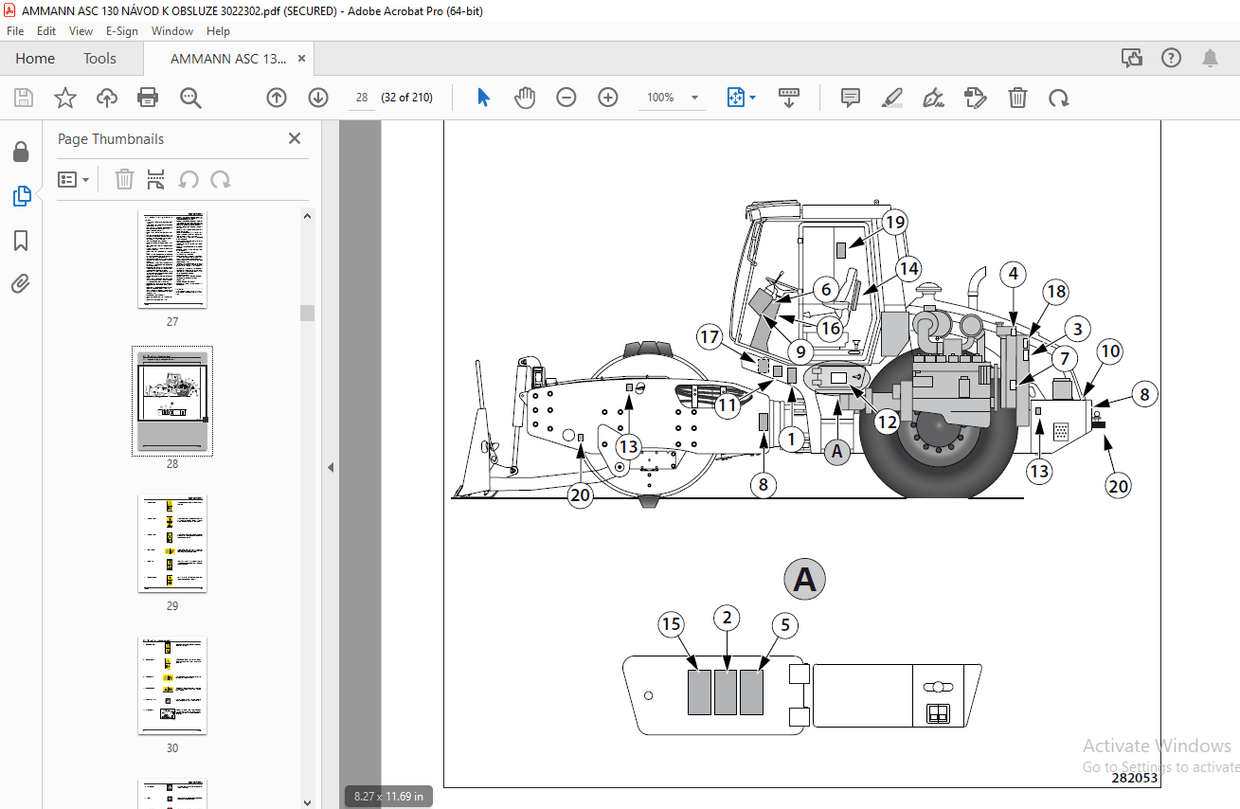The width and height of the screenshot is (1240, 809).
Task: Click the page number input field
Action: pyautogui.click(x=361, y=97)
